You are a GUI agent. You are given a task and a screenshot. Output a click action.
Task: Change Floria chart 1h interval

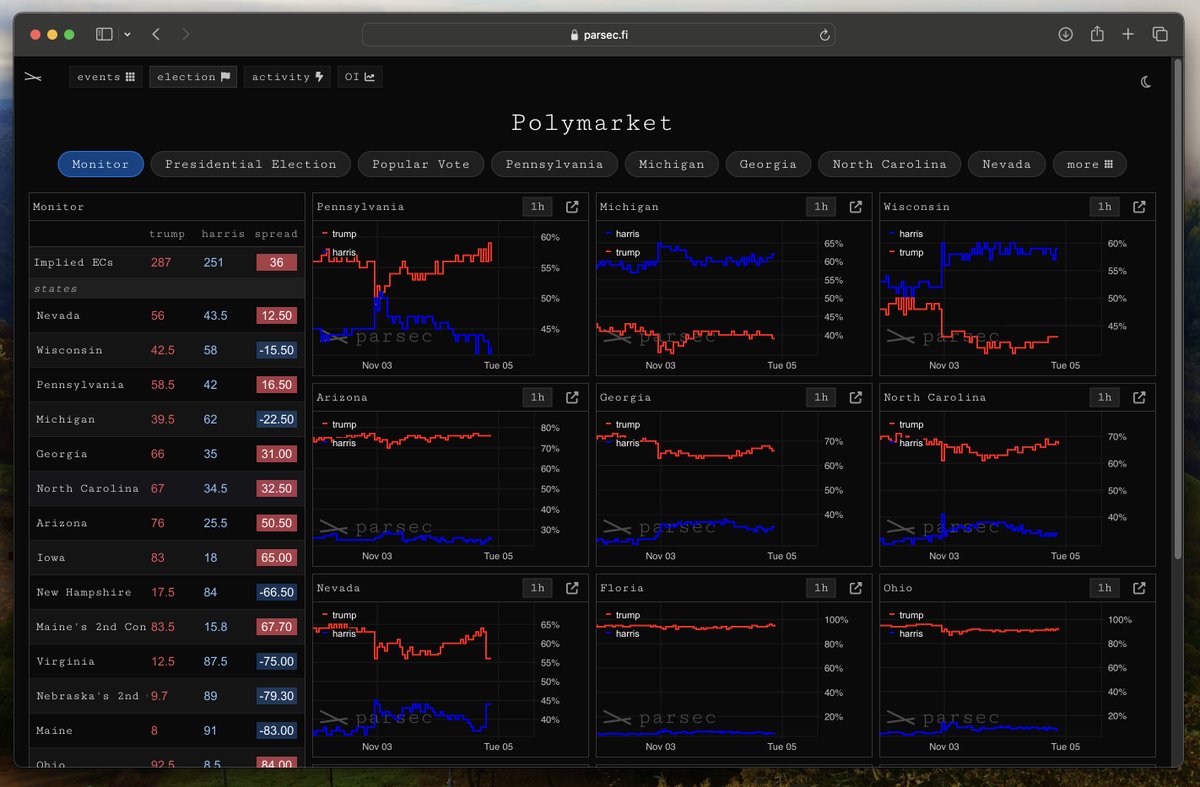821,588
